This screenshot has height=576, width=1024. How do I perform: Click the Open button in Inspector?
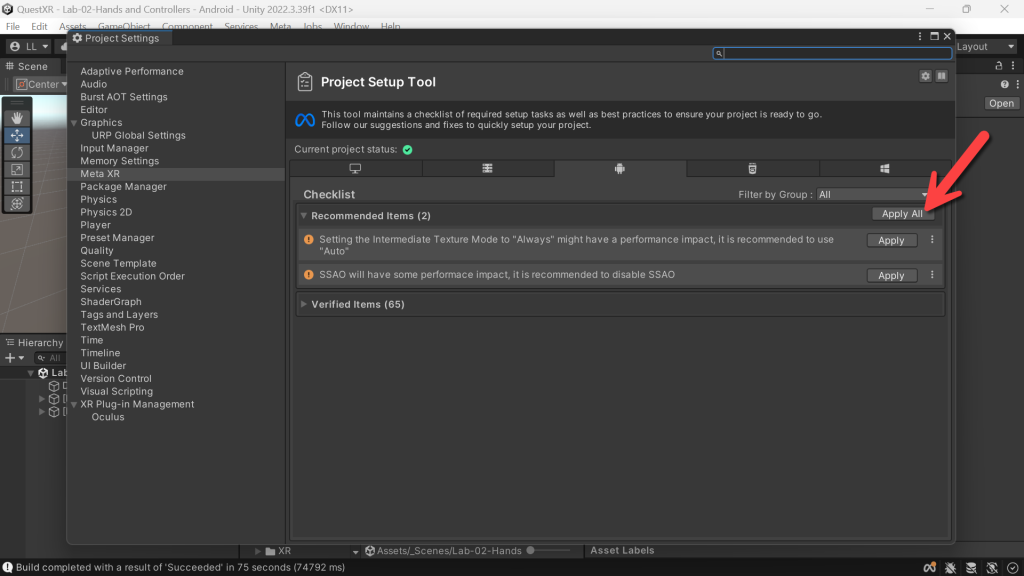[1001, 103]
